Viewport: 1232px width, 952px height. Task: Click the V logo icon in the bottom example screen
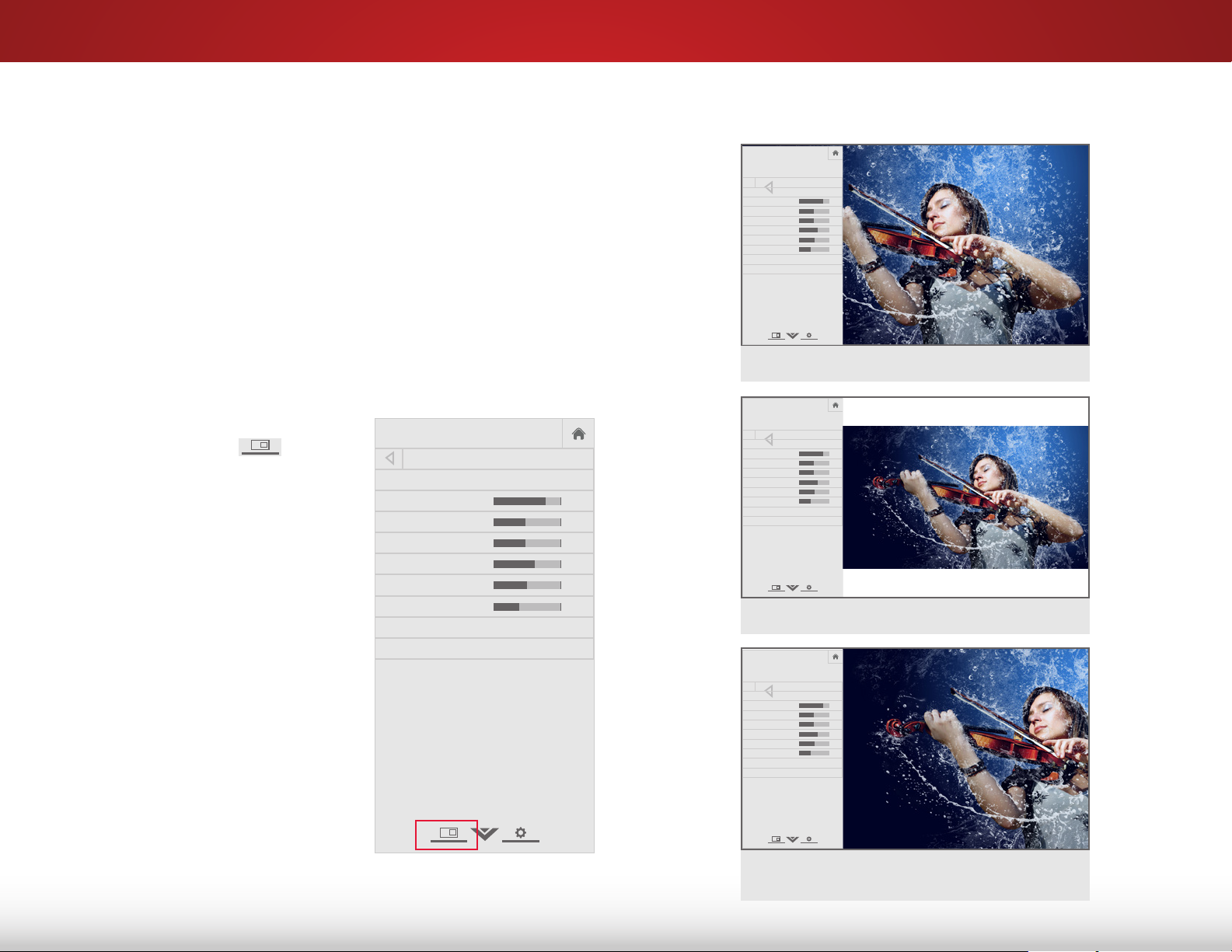coord(792,839)
